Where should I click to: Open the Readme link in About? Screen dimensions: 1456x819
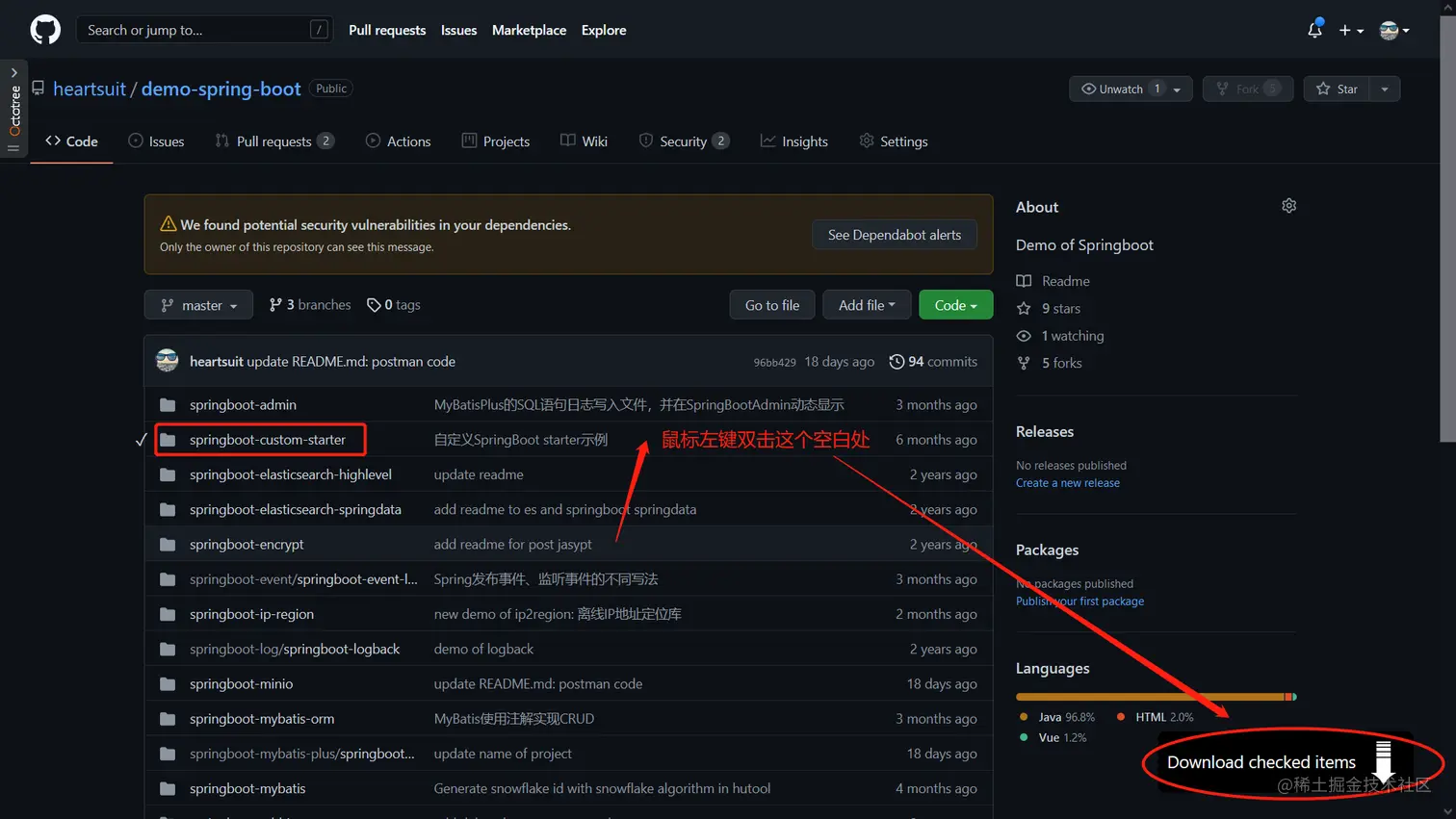click(1053, 281)
